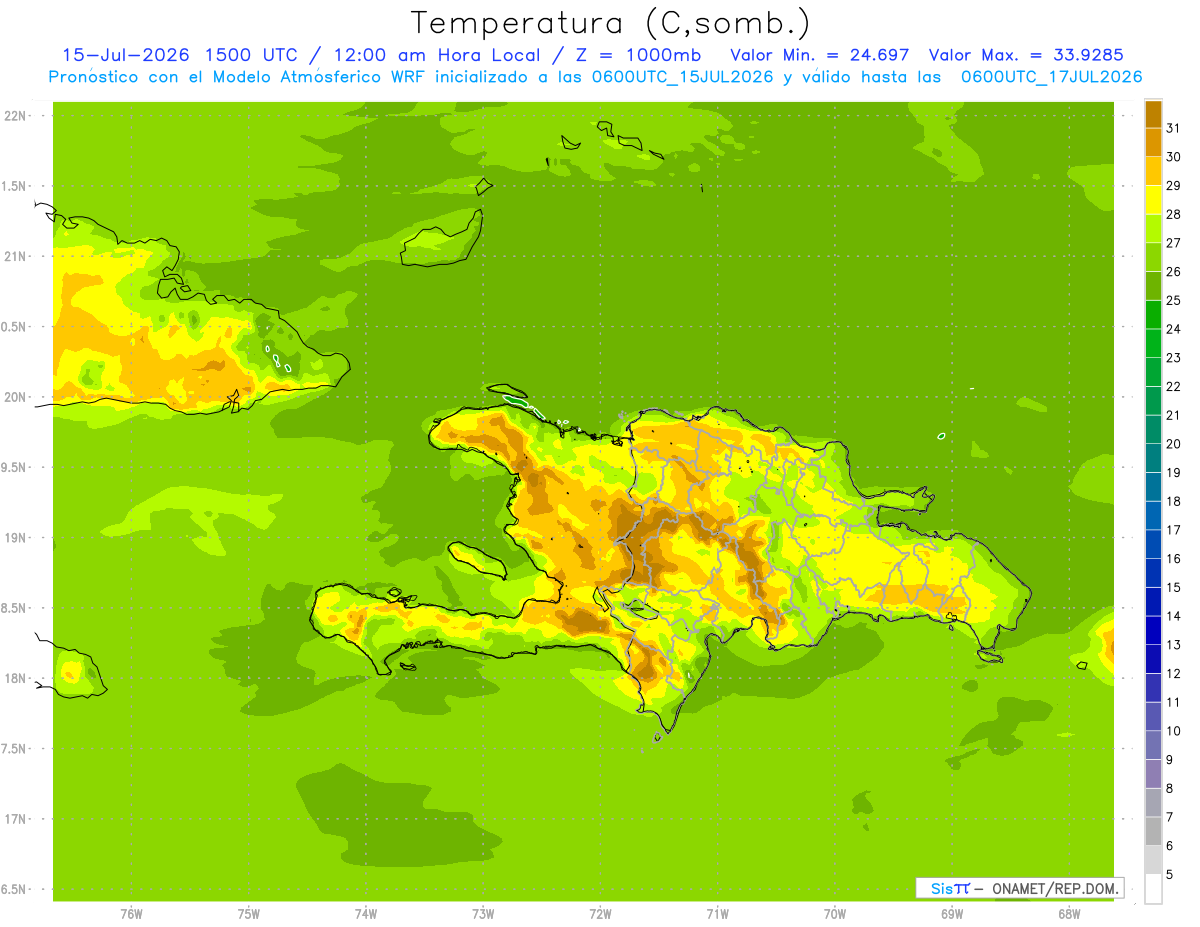Click the '6.5N' latitude label

pyautogui.click(x=16, y=889)
